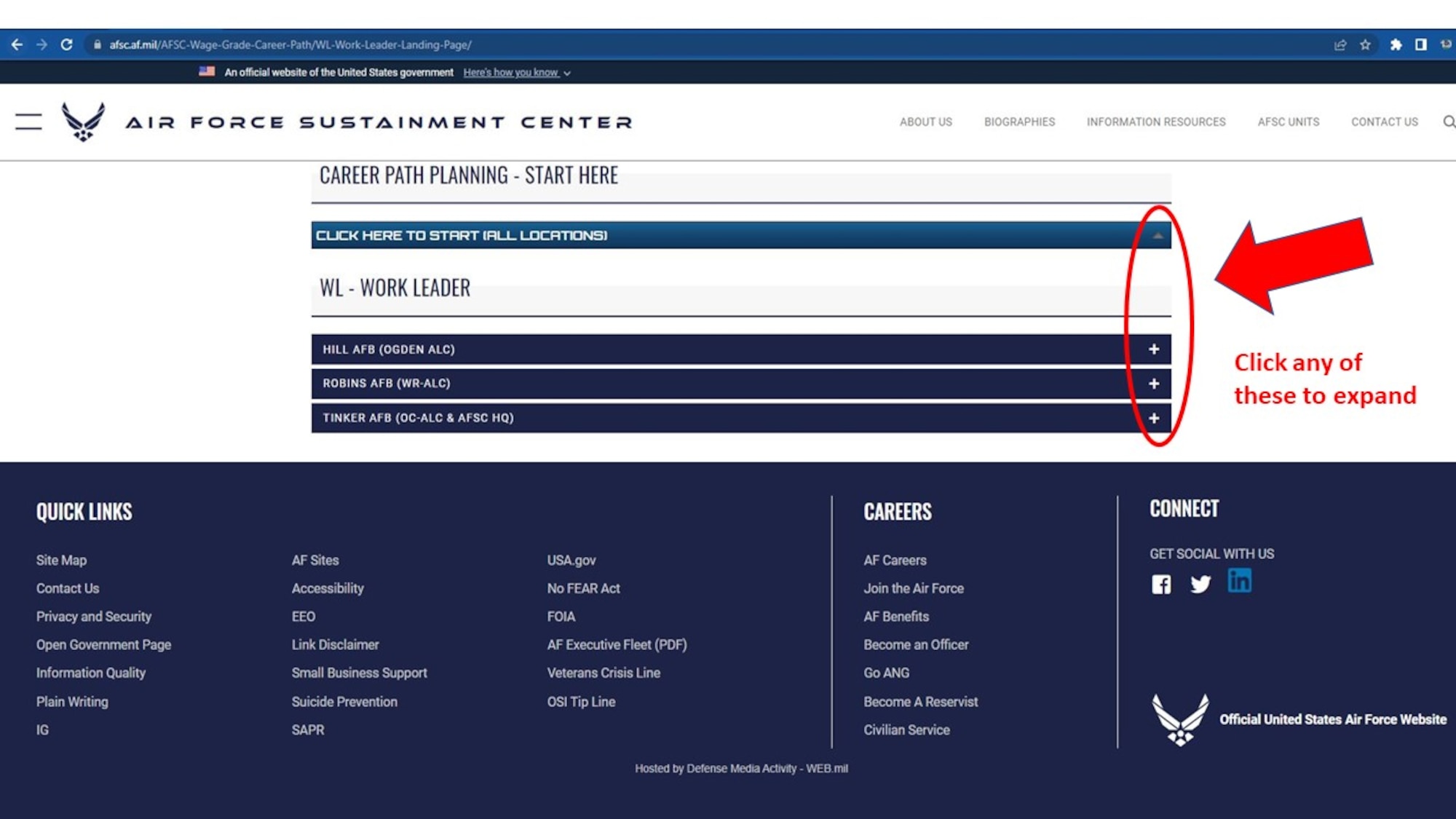Screen dimensions: 1456x819
Task: Open the Become an Officer link
Action: (x=916, y=645)
